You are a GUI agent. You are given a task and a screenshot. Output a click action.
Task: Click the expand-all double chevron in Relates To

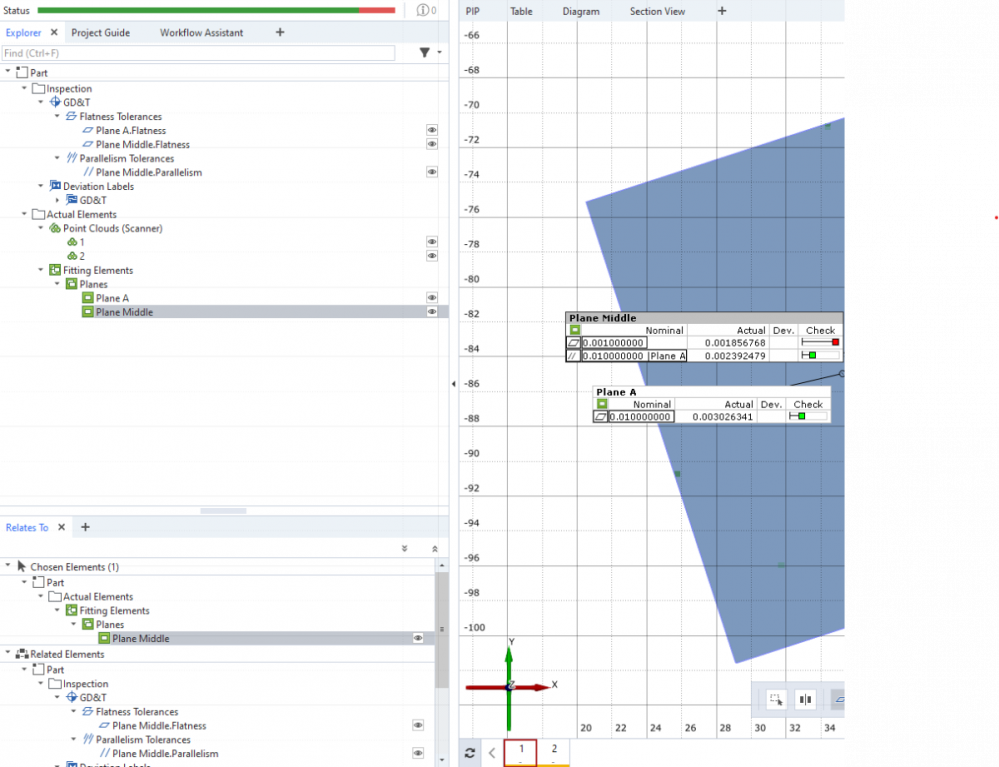(404, 548)
